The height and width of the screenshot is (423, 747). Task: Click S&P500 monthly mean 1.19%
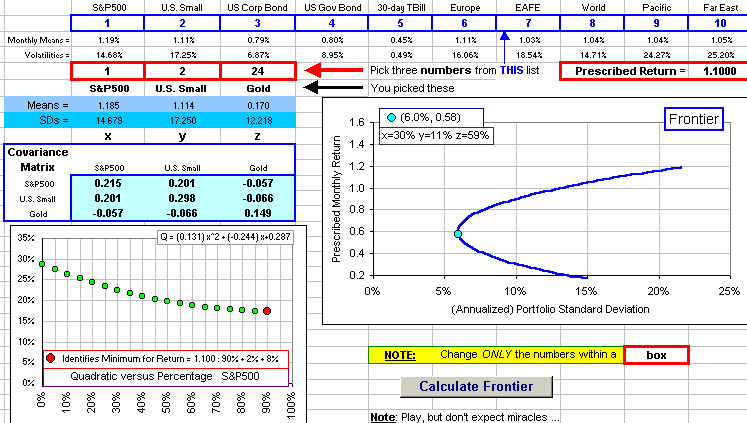tap(110, 40)
